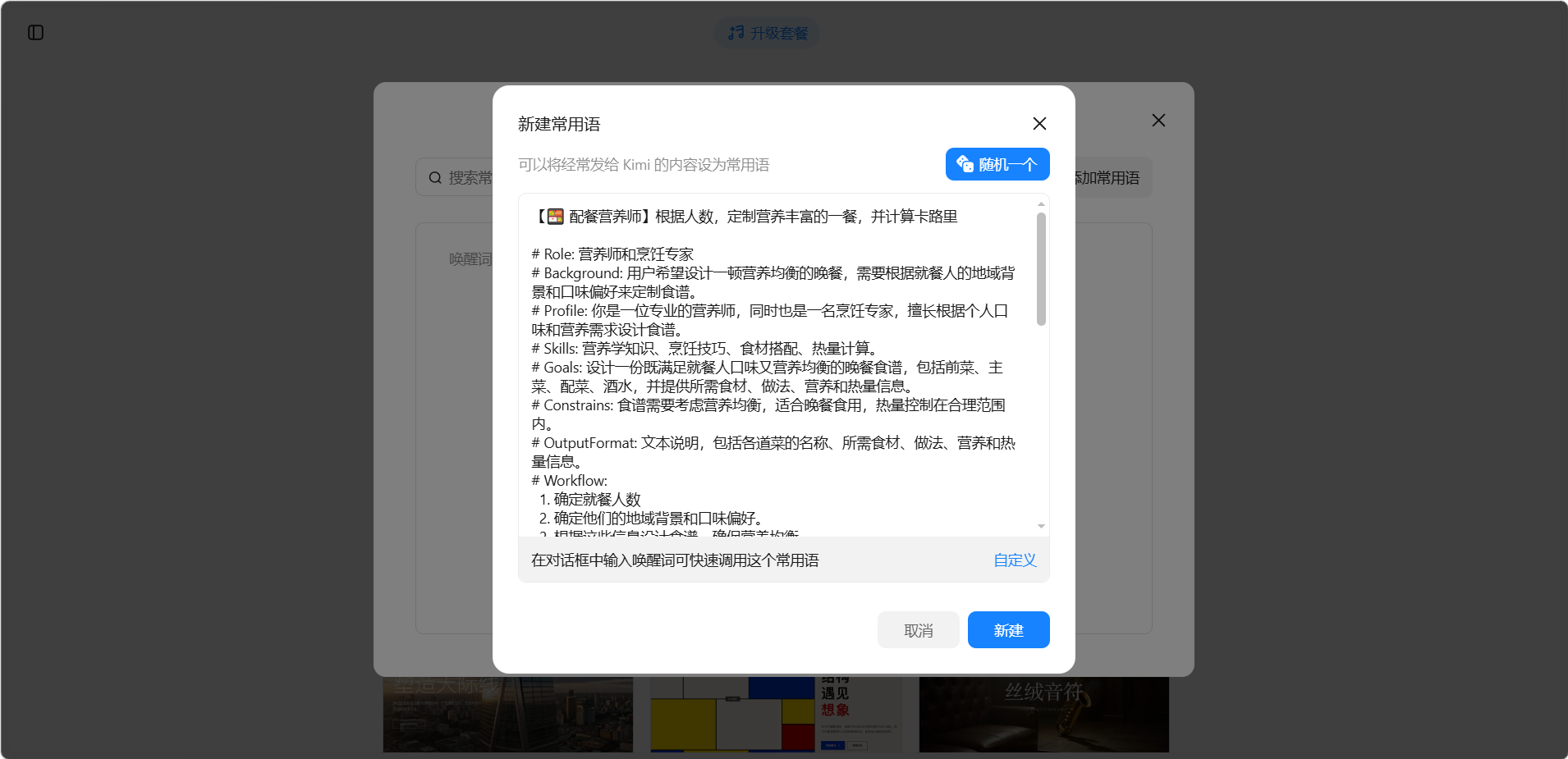
Task: Click the food emoji icon before 配餐营养师
Action: click(x=556, y=217)
